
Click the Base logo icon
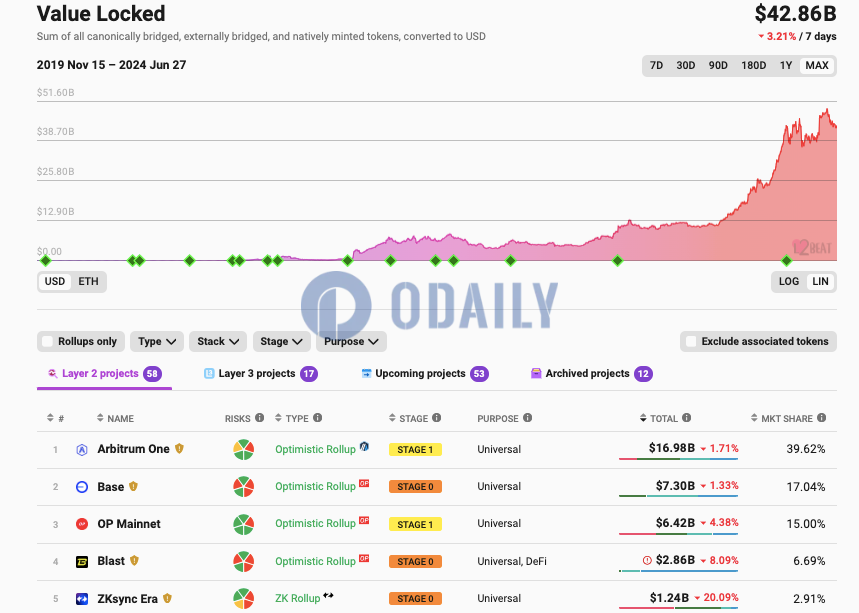coord(82,487)
